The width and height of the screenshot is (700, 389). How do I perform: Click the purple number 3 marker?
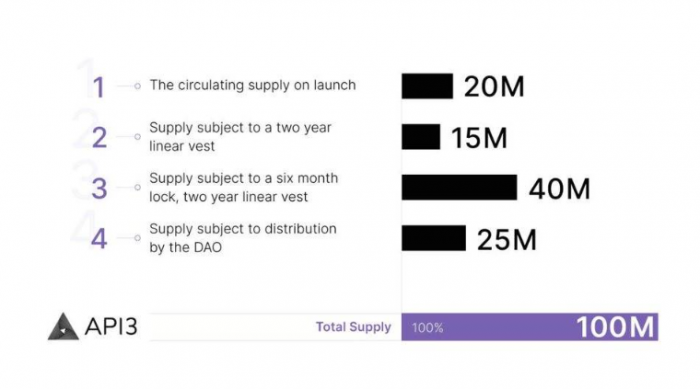pos(100,188)
